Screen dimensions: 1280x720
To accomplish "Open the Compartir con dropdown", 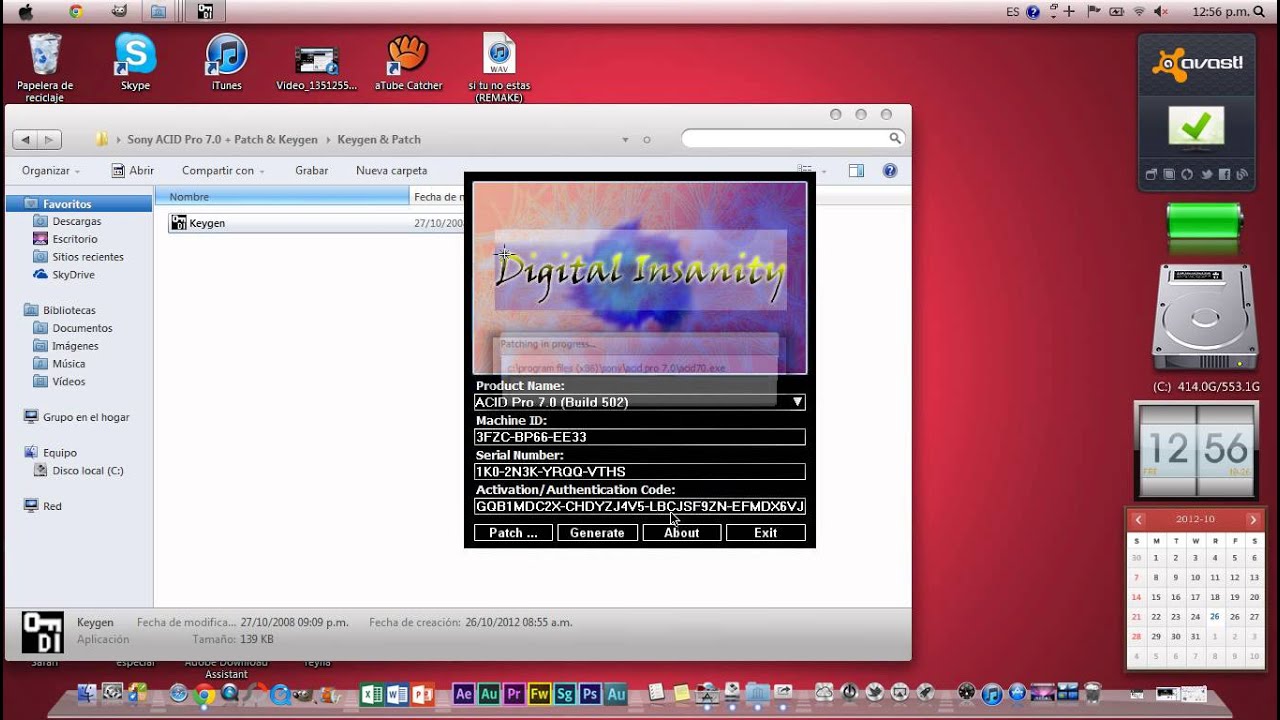I will (x=223, y=171).
